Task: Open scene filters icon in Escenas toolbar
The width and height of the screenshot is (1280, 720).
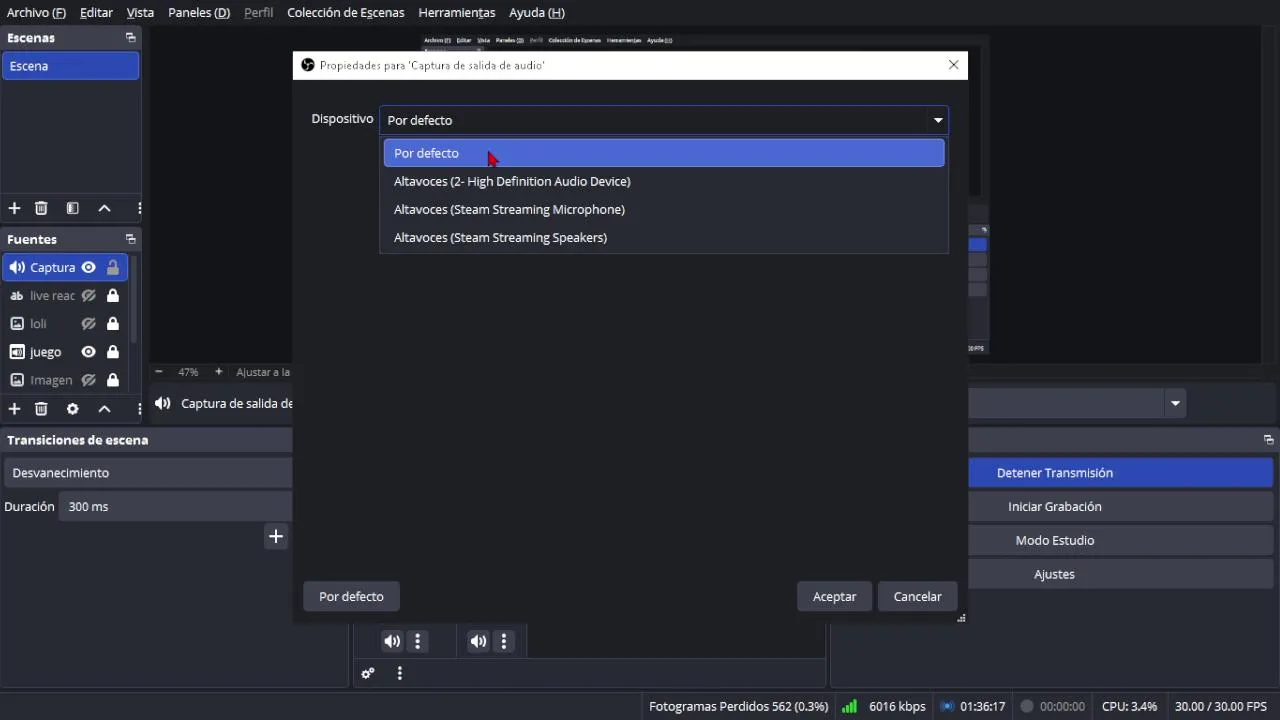Action: tap(72, 208)
